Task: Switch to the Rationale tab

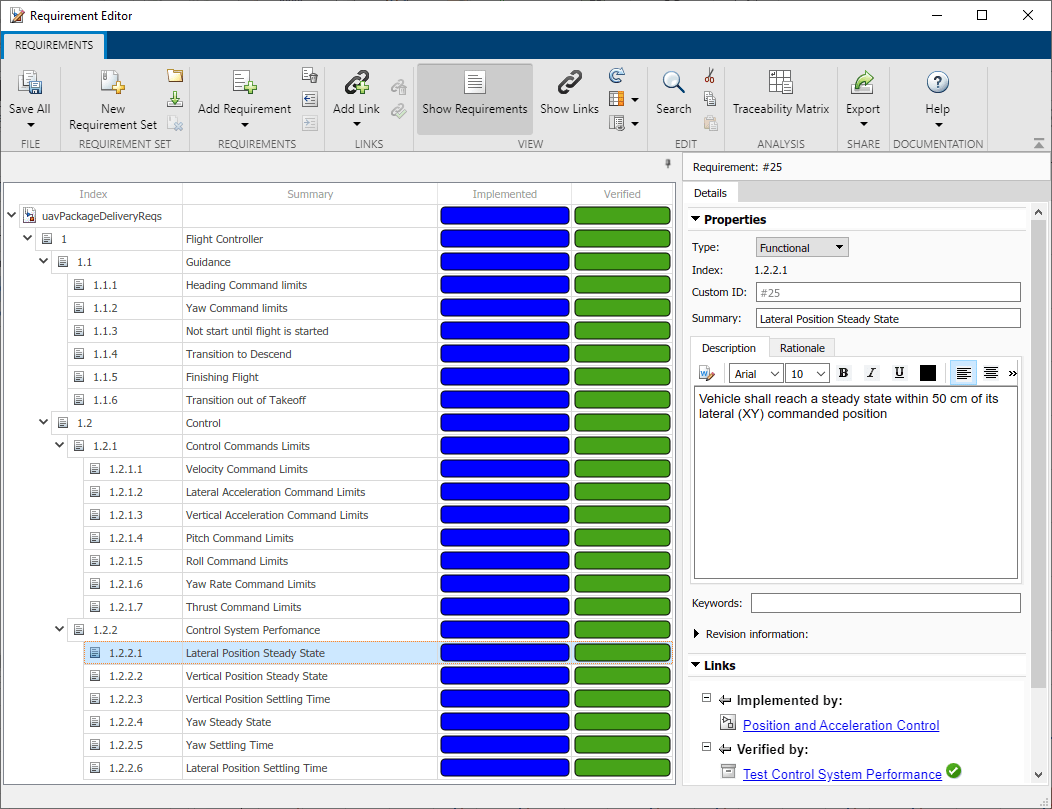Action: coord(802,348)
